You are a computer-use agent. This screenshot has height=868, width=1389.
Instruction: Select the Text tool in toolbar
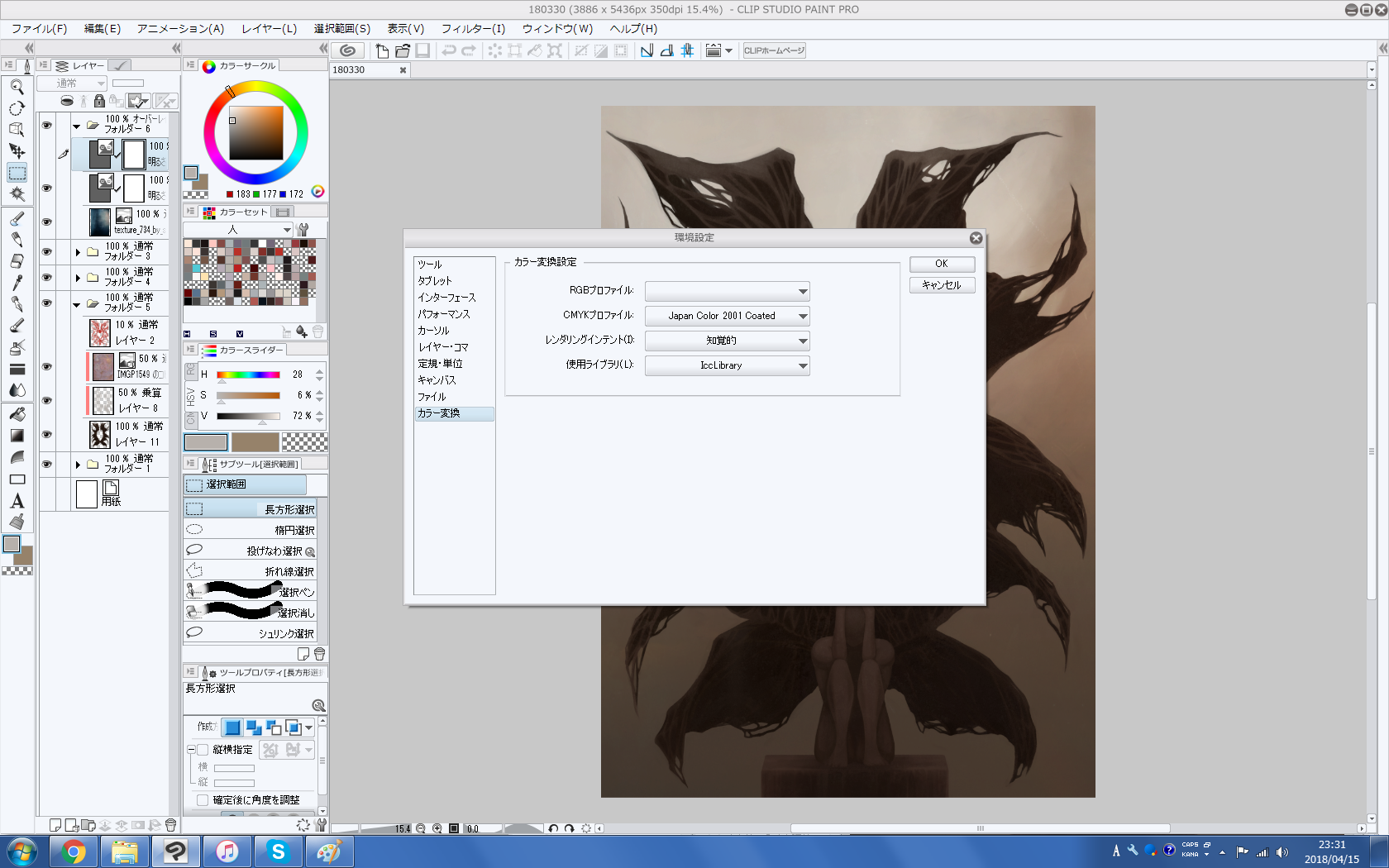pyautogui.click(x=17, y=501)
